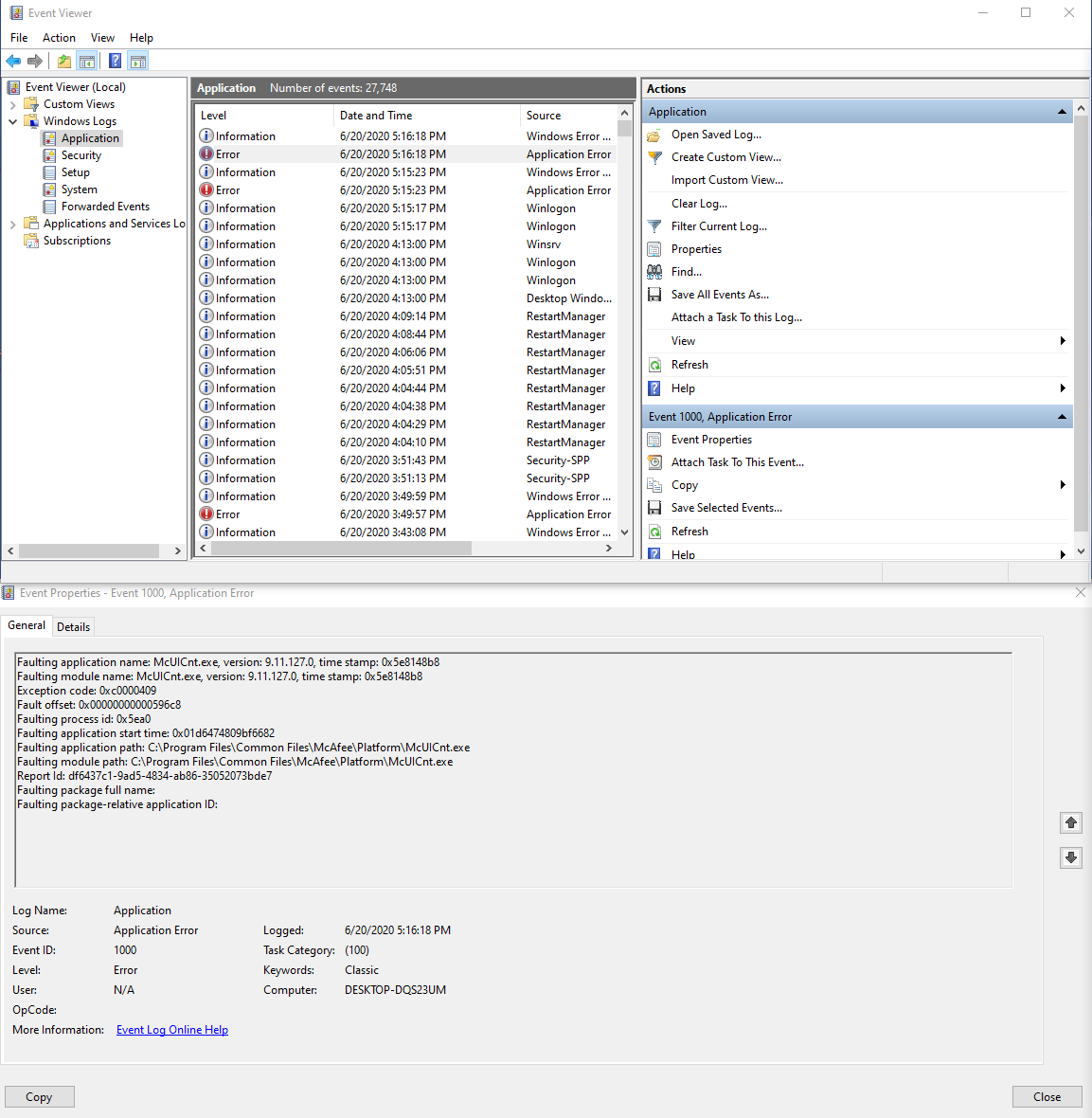The image size is (1092, 1118).
Task: Click the Event Viewer (Local) root icon
Action: [13, 87]
